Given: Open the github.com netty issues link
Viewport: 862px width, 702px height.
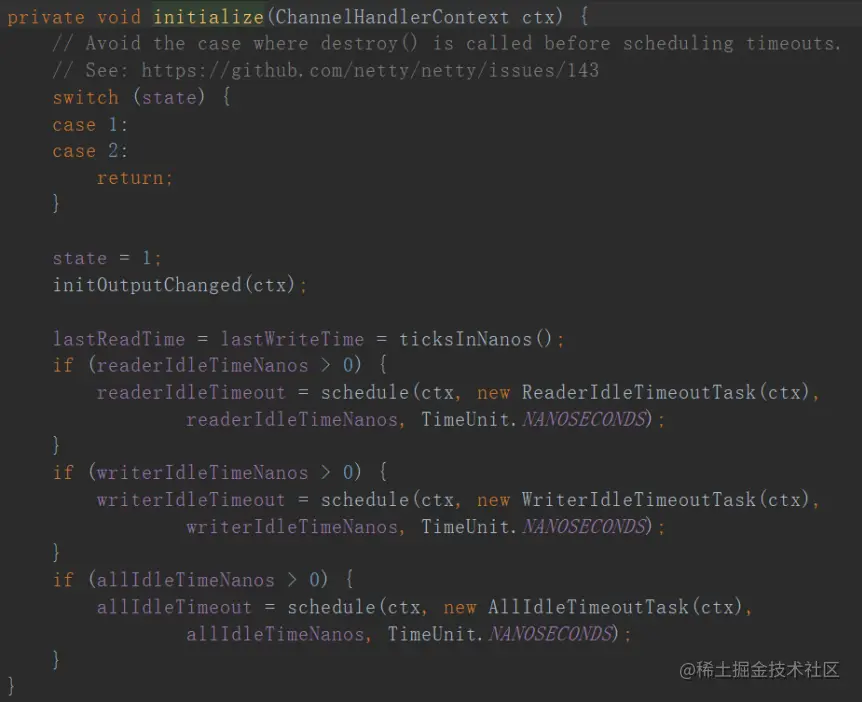Looking at the screenshot, I should (370, 70).
